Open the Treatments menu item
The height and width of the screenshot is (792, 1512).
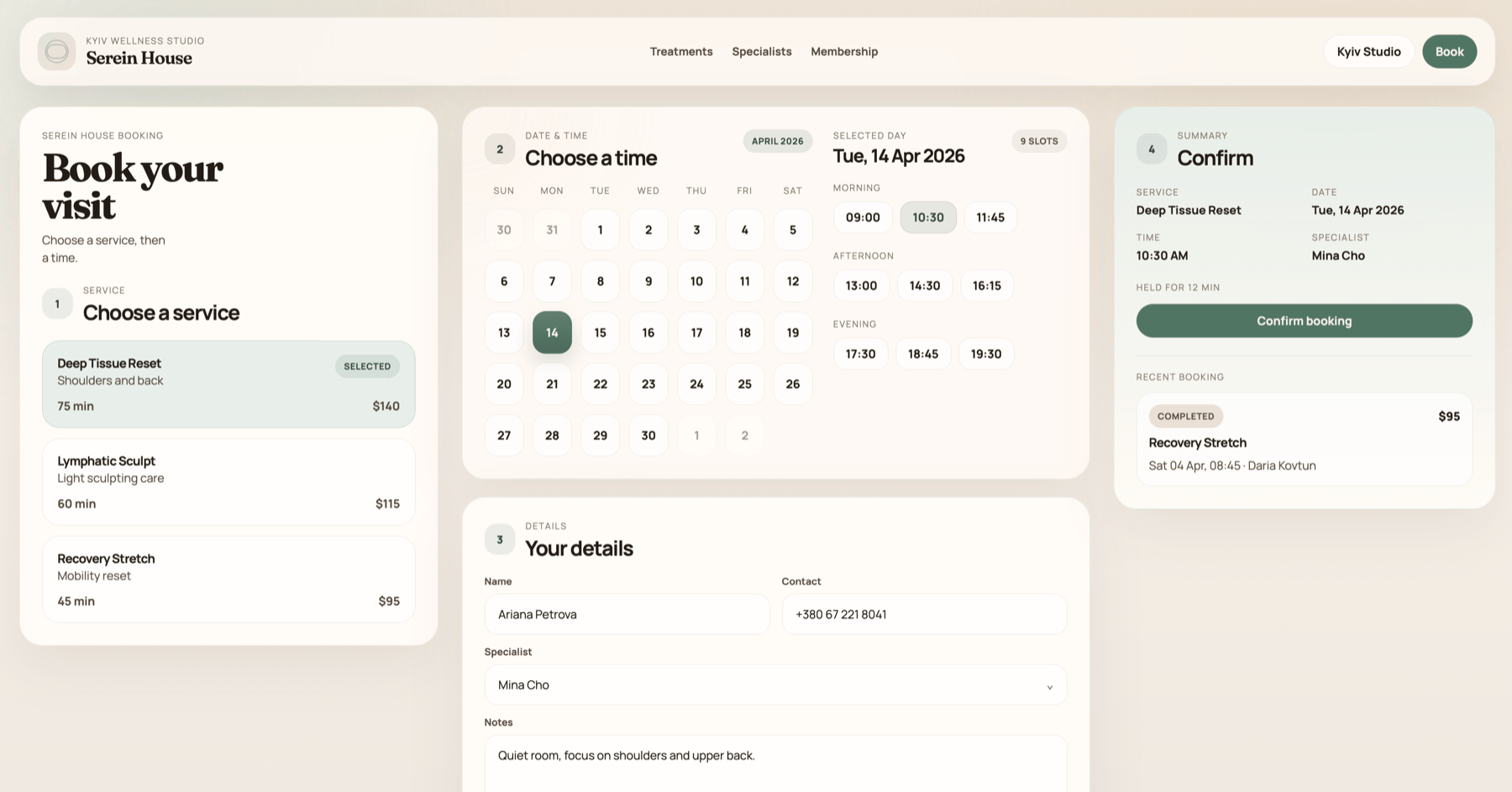pyautogui.click(x=681, y=51)
